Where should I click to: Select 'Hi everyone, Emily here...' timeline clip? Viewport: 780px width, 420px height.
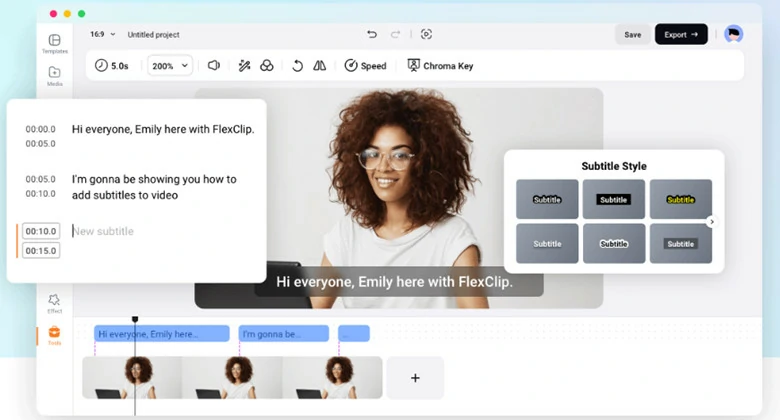pos(162,333)
